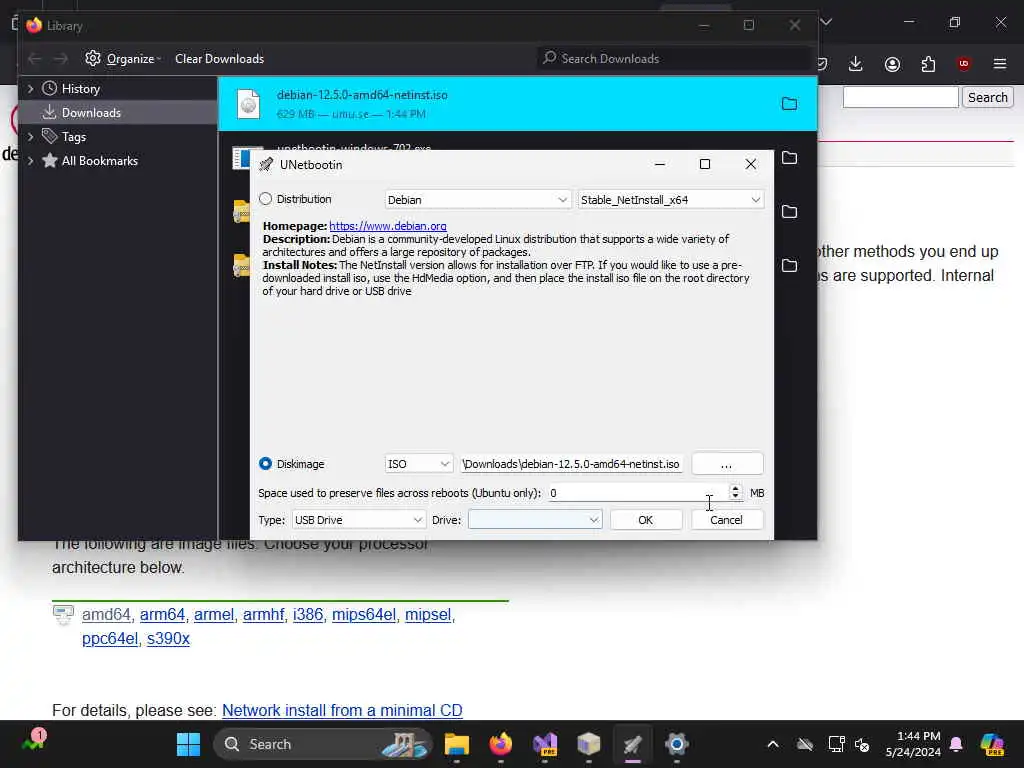Open containing folder for fourth download row
Screen dimensions: 1024x768
(790, 265)
